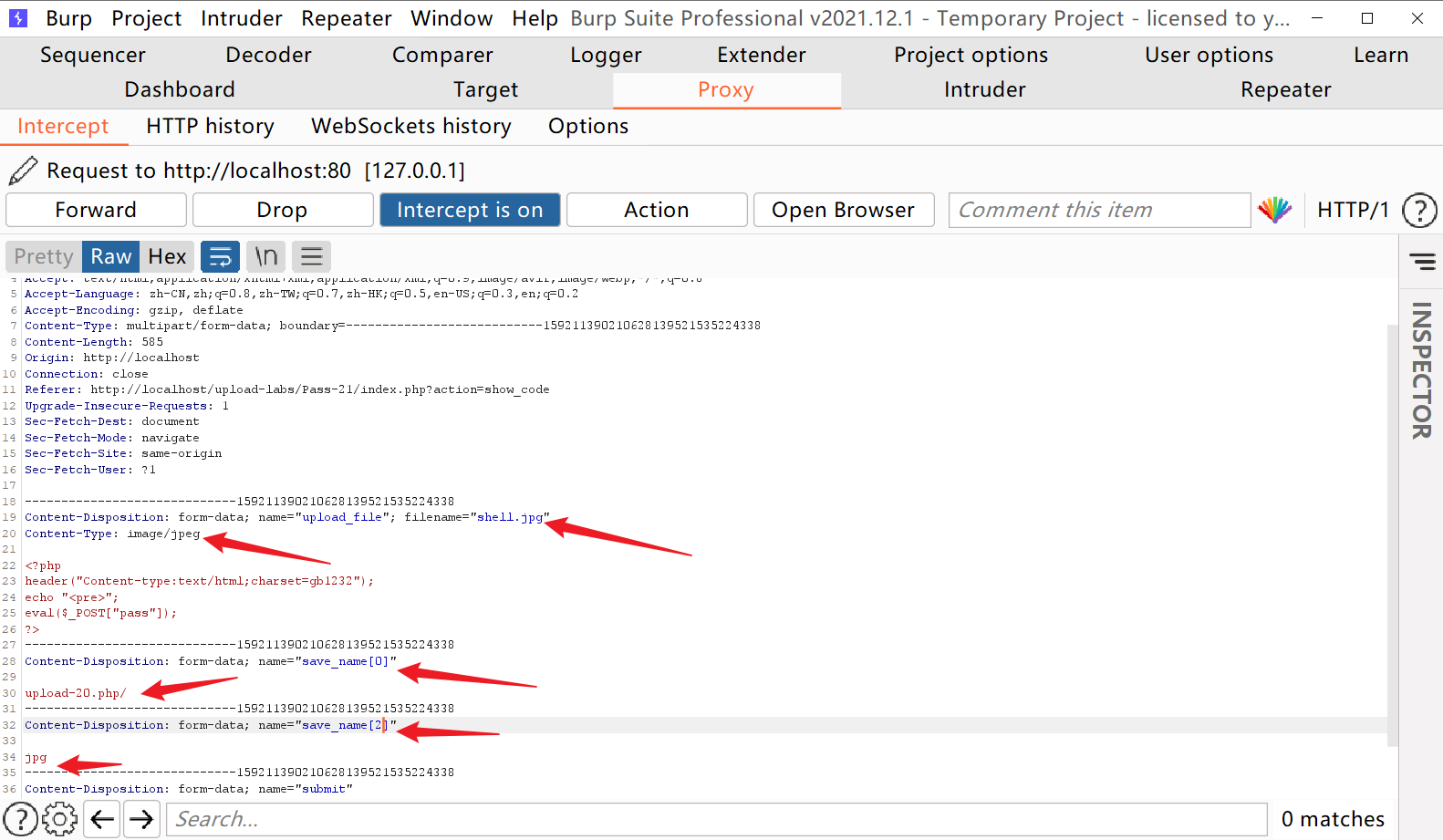Toggle line wrap icon in editor toolbar
Screen dimensions: 1443x840
220,257
